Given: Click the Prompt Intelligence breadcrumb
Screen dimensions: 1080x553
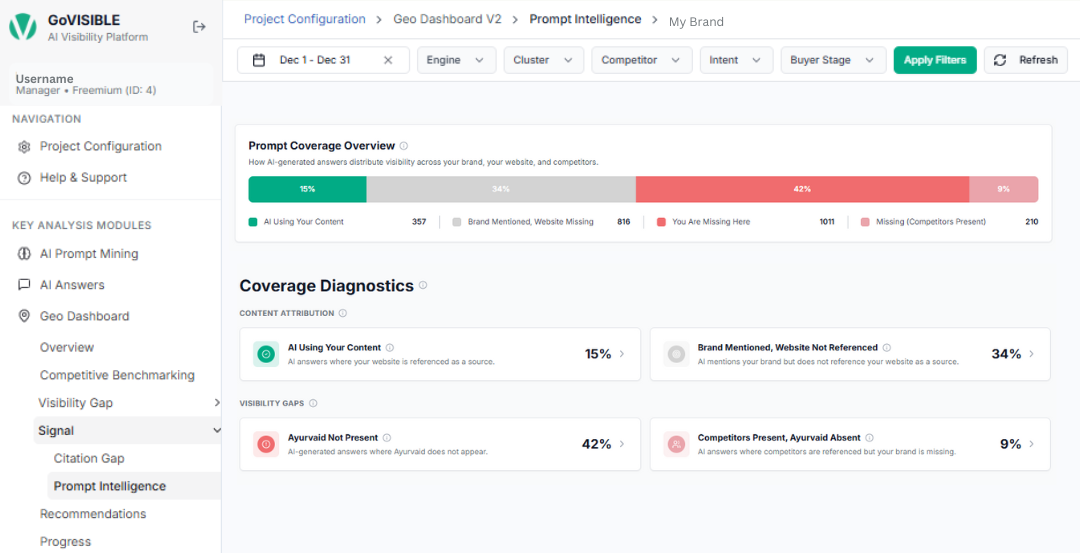Looking at the screenshot, I should click(585, 19).
